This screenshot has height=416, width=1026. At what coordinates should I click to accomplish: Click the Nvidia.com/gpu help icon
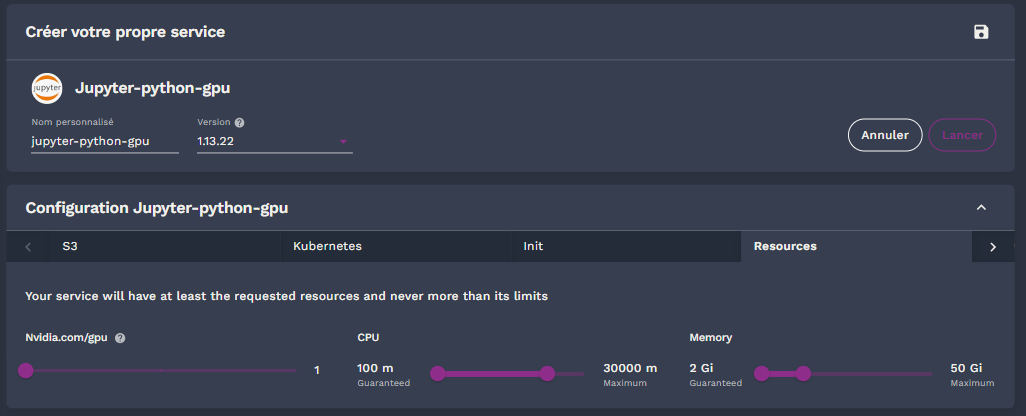pos(120,338)
